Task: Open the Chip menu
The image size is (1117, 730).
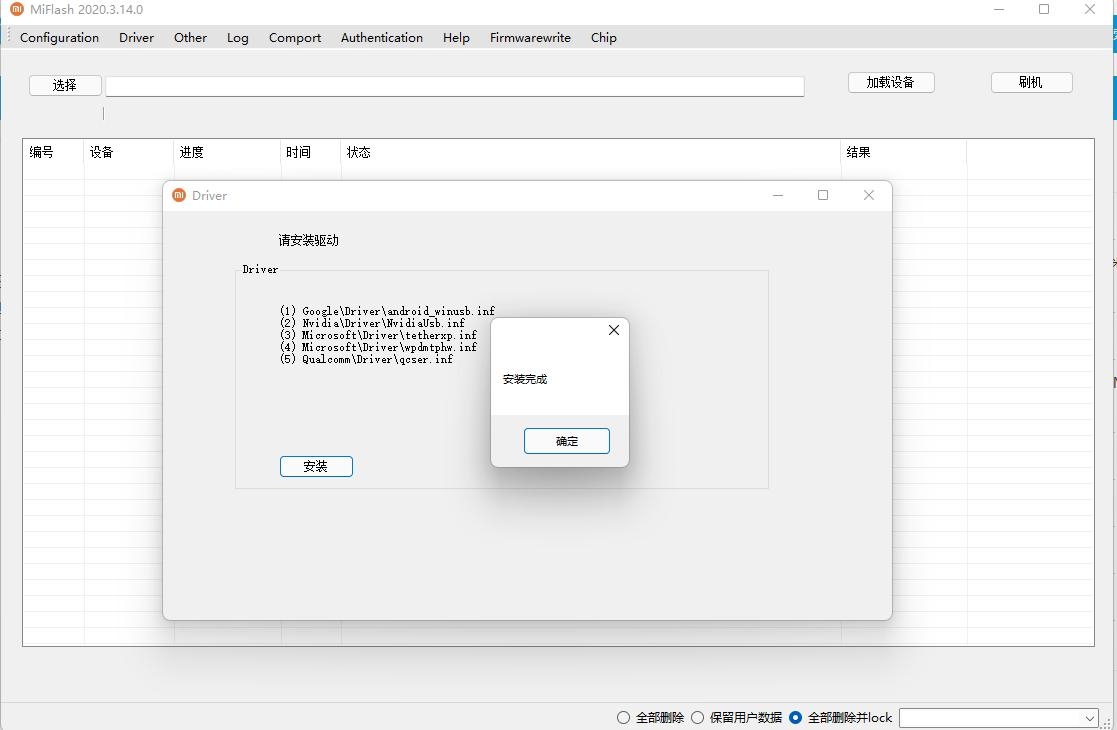Action: pos(603,38)
